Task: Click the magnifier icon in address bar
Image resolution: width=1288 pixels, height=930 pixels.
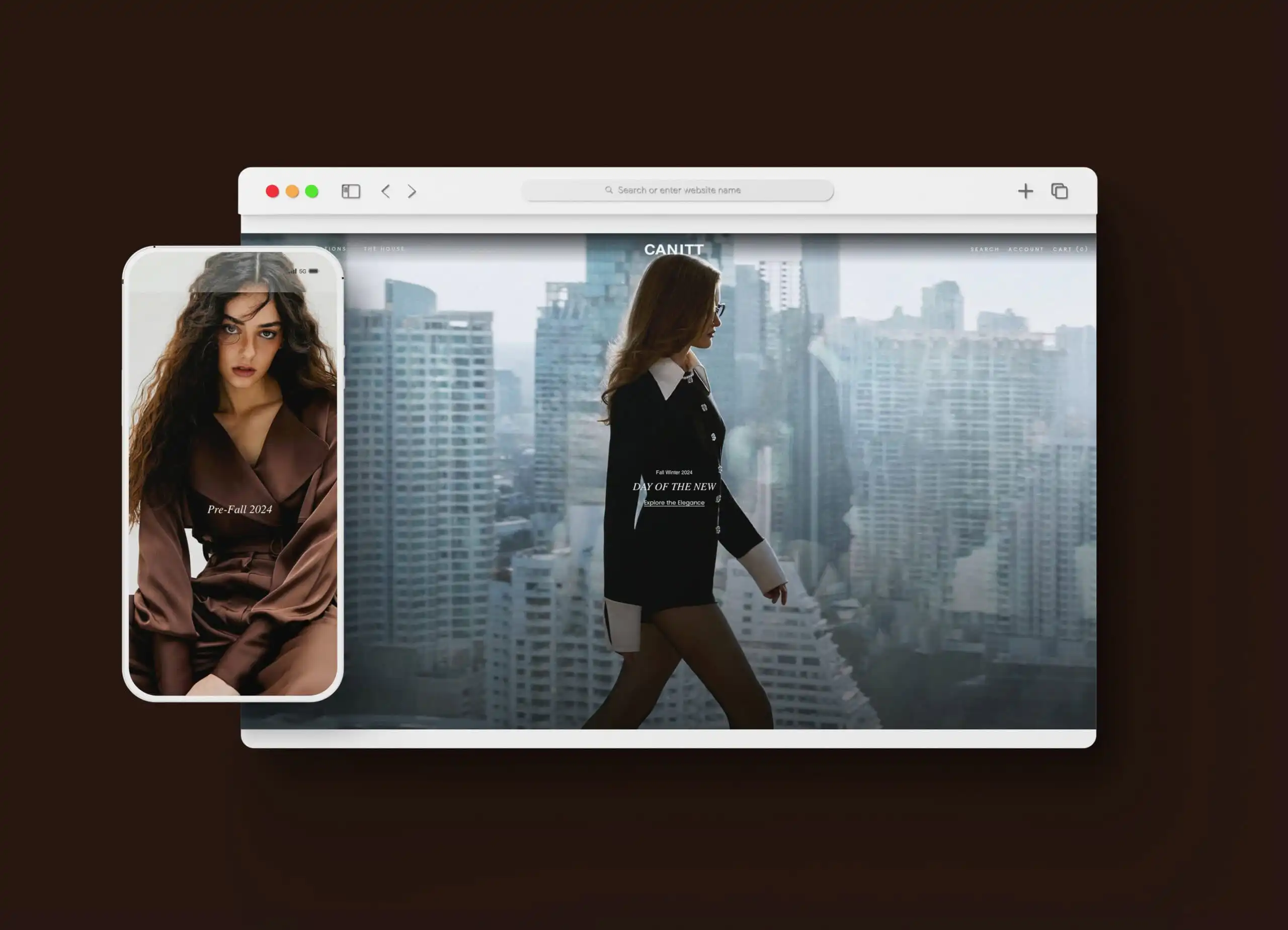Action: [x=609, y=190]
